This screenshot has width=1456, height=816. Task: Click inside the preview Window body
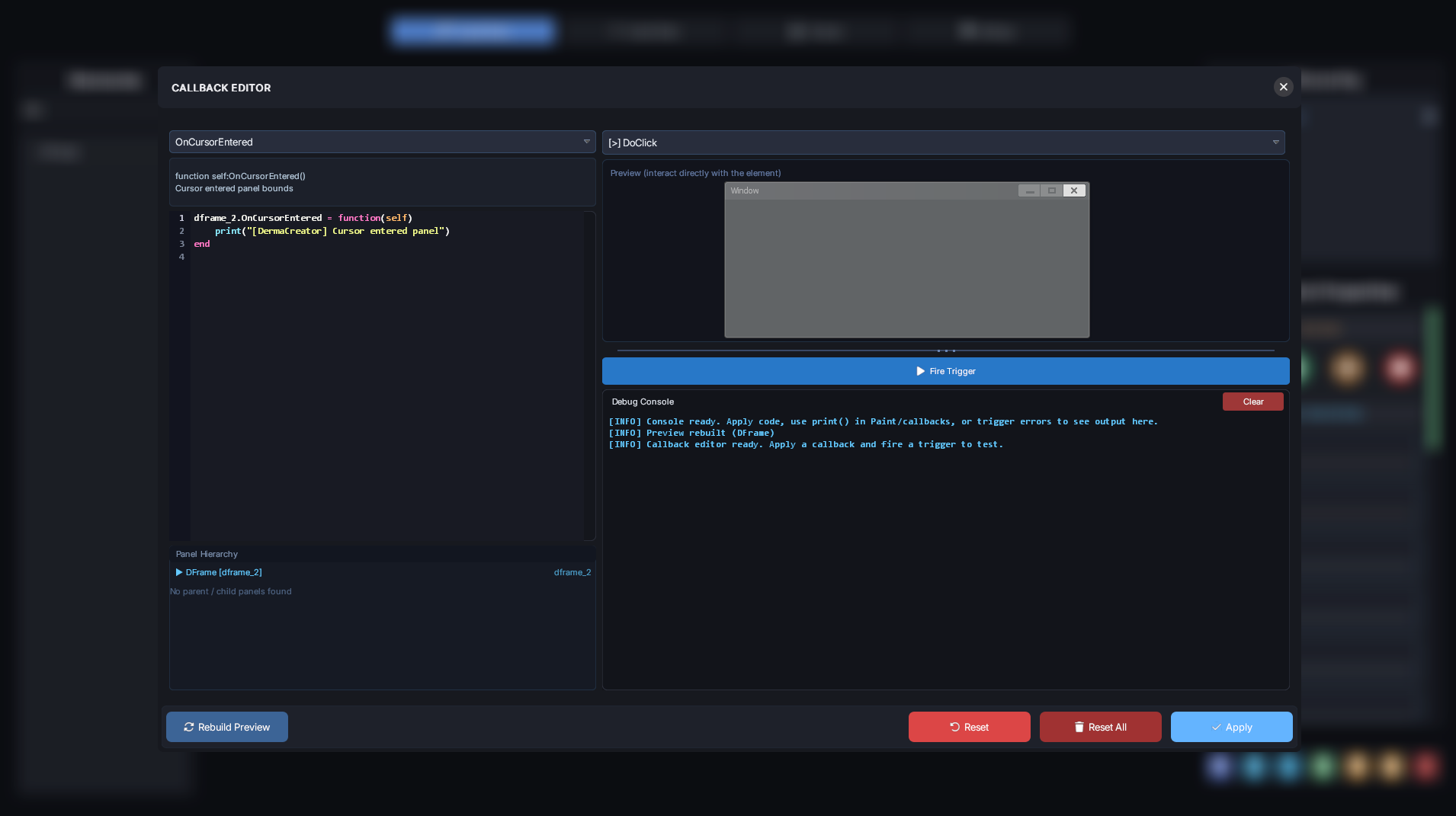tap(906, 263)
